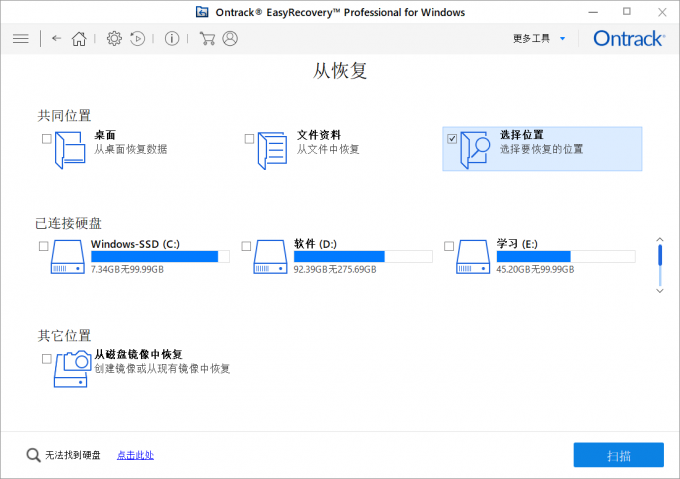
Task: Click the drive list scroll up arrow
Action: click(660, 240)
